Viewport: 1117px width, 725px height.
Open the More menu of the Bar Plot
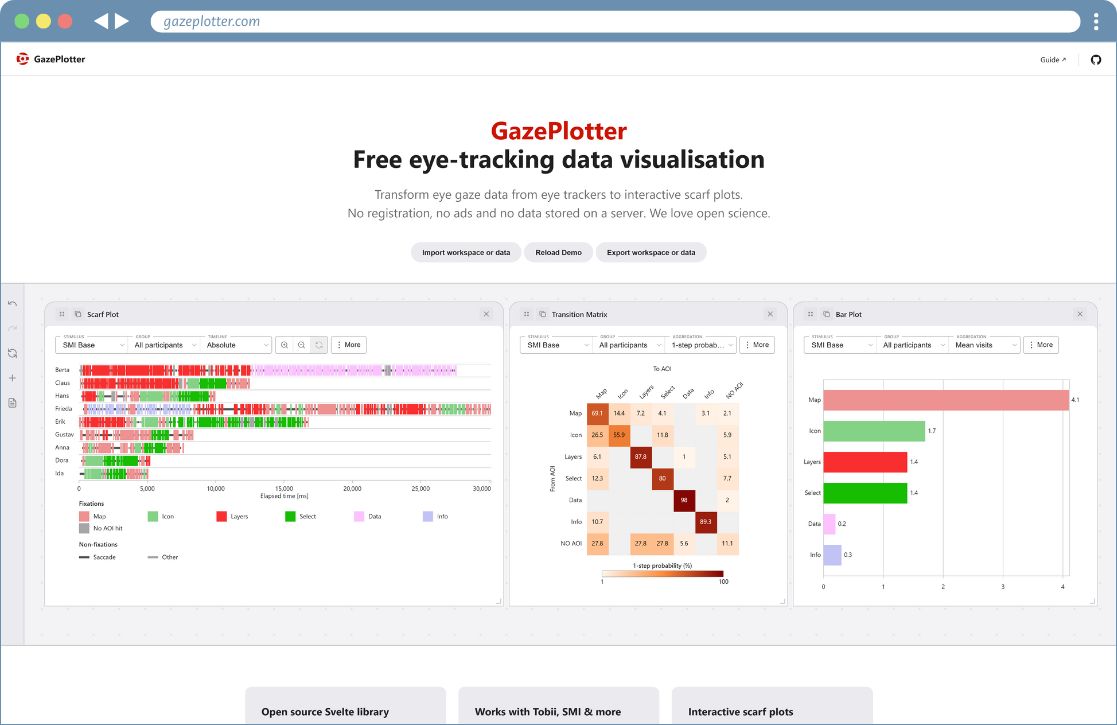(x=1041, y=344)
